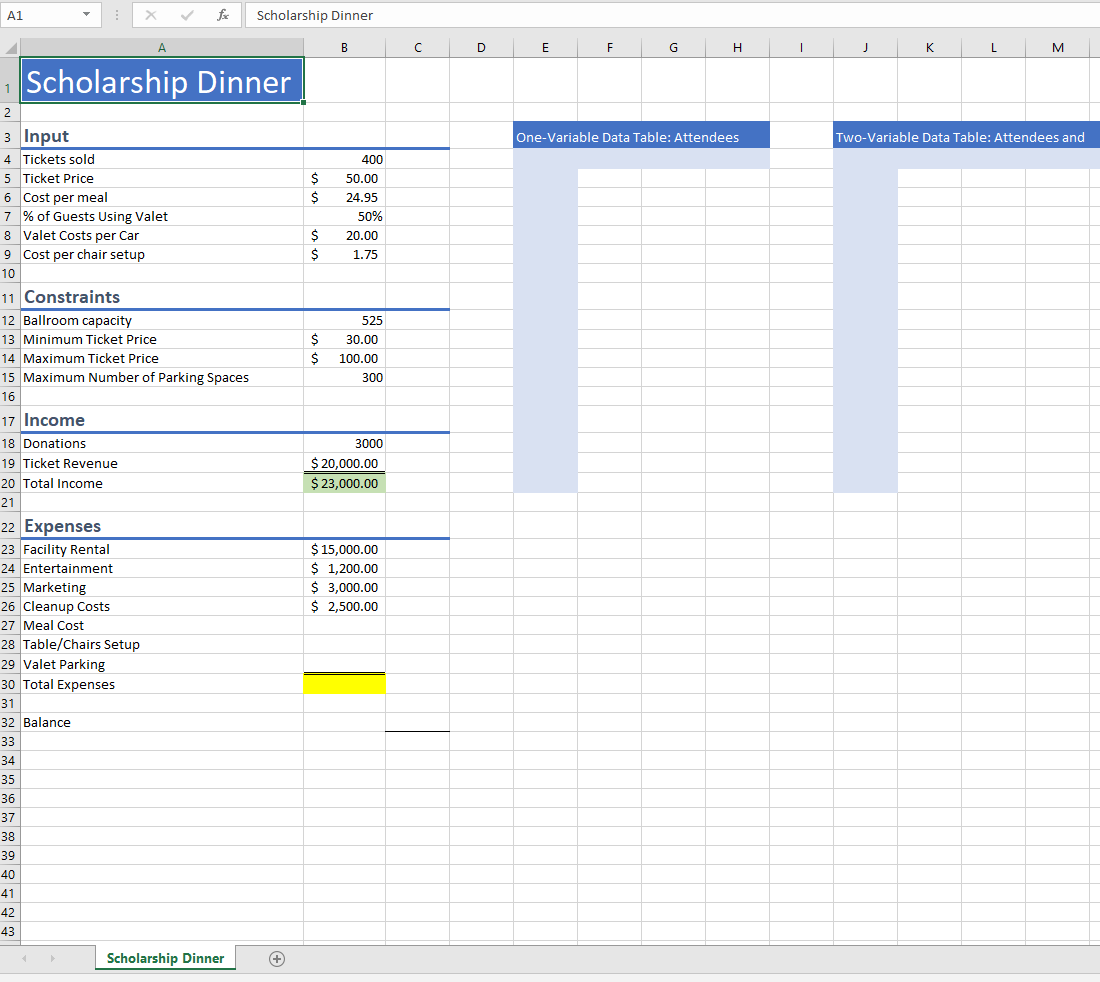1100x982 pixels.
Task: Select column A header
Action: point(162,48)
